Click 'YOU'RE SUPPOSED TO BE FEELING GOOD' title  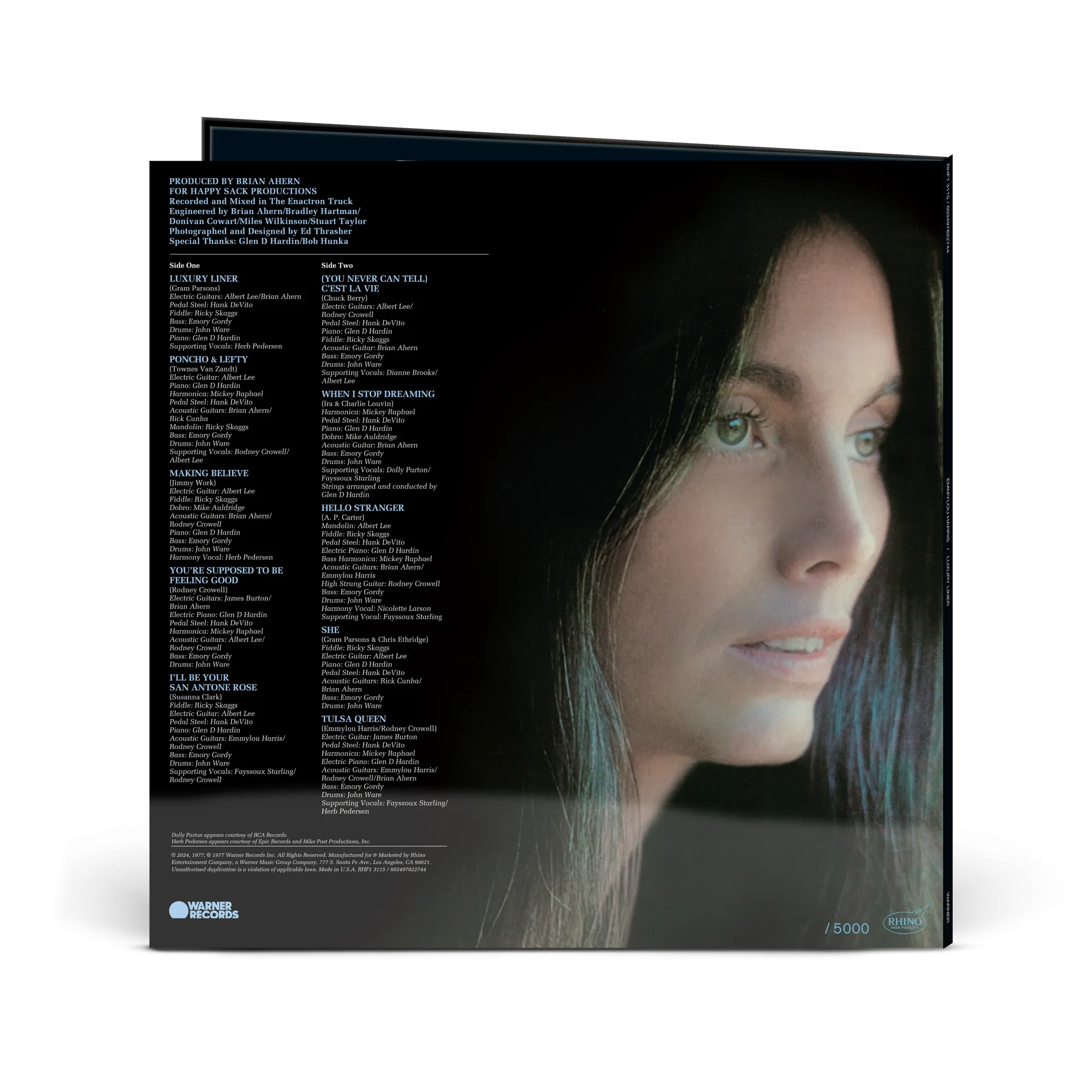click(226, 575)
